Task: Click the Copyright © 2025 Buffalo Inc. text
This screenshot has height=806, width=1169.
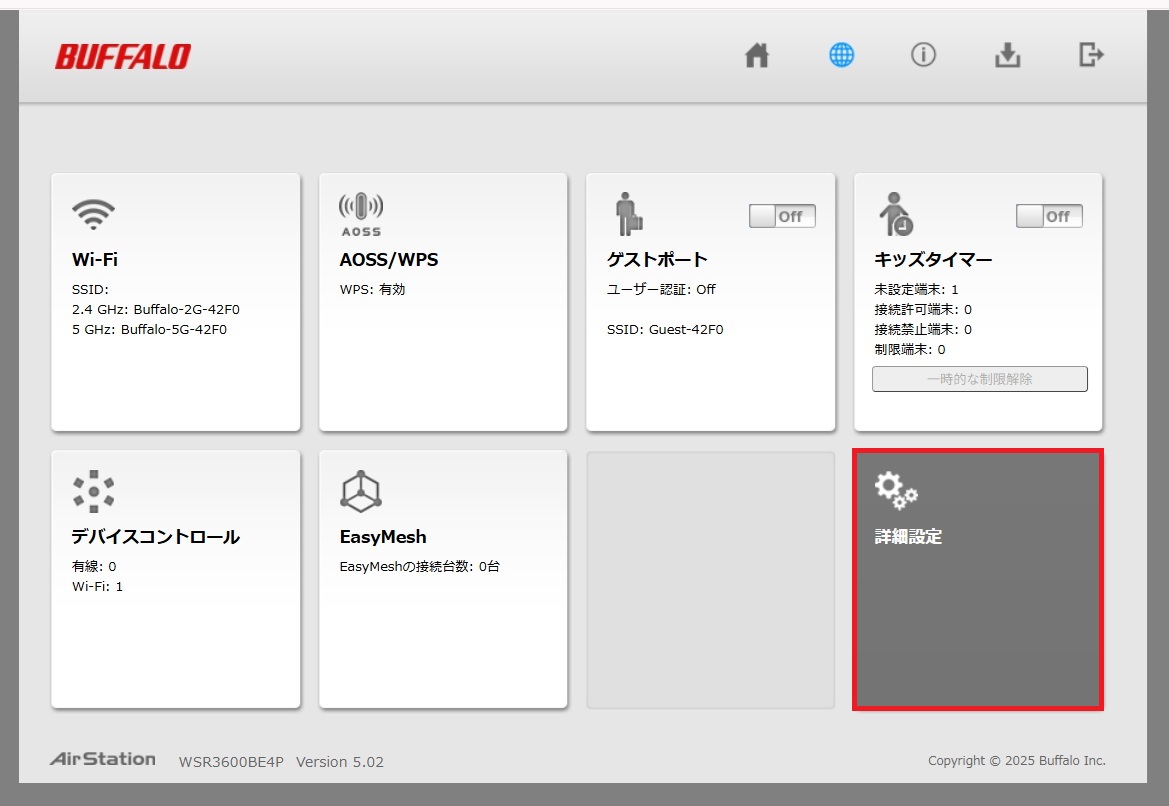Action: click(1017, 761)
